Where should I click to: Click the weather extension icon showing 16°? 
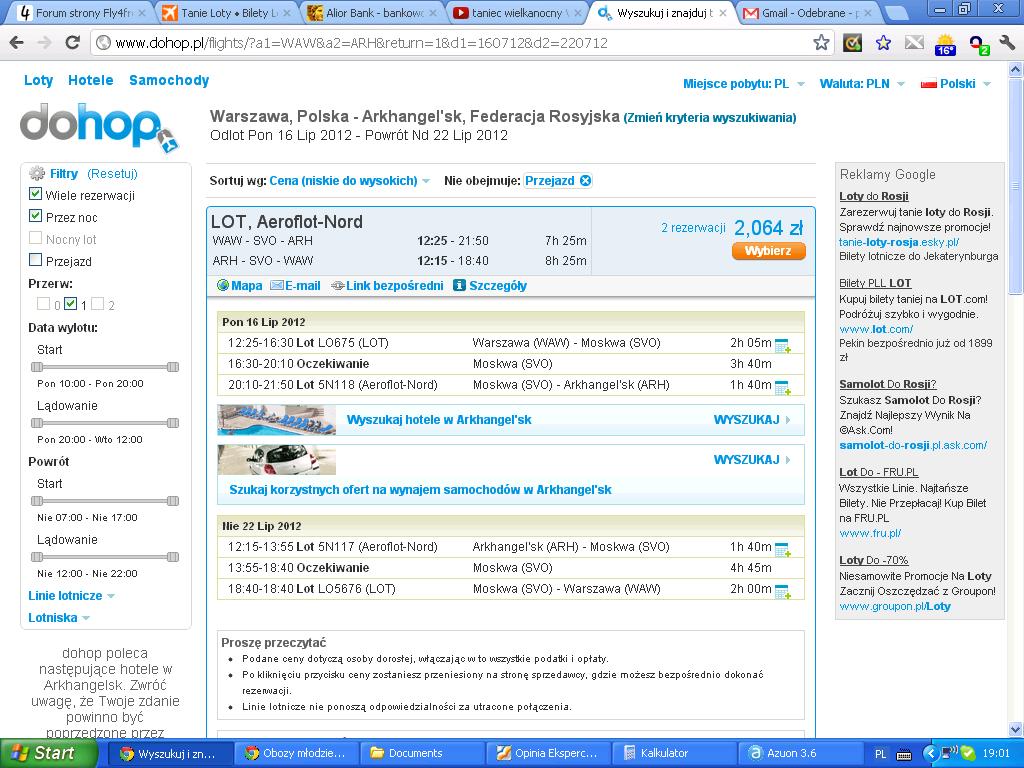click(x=945, y=44)
